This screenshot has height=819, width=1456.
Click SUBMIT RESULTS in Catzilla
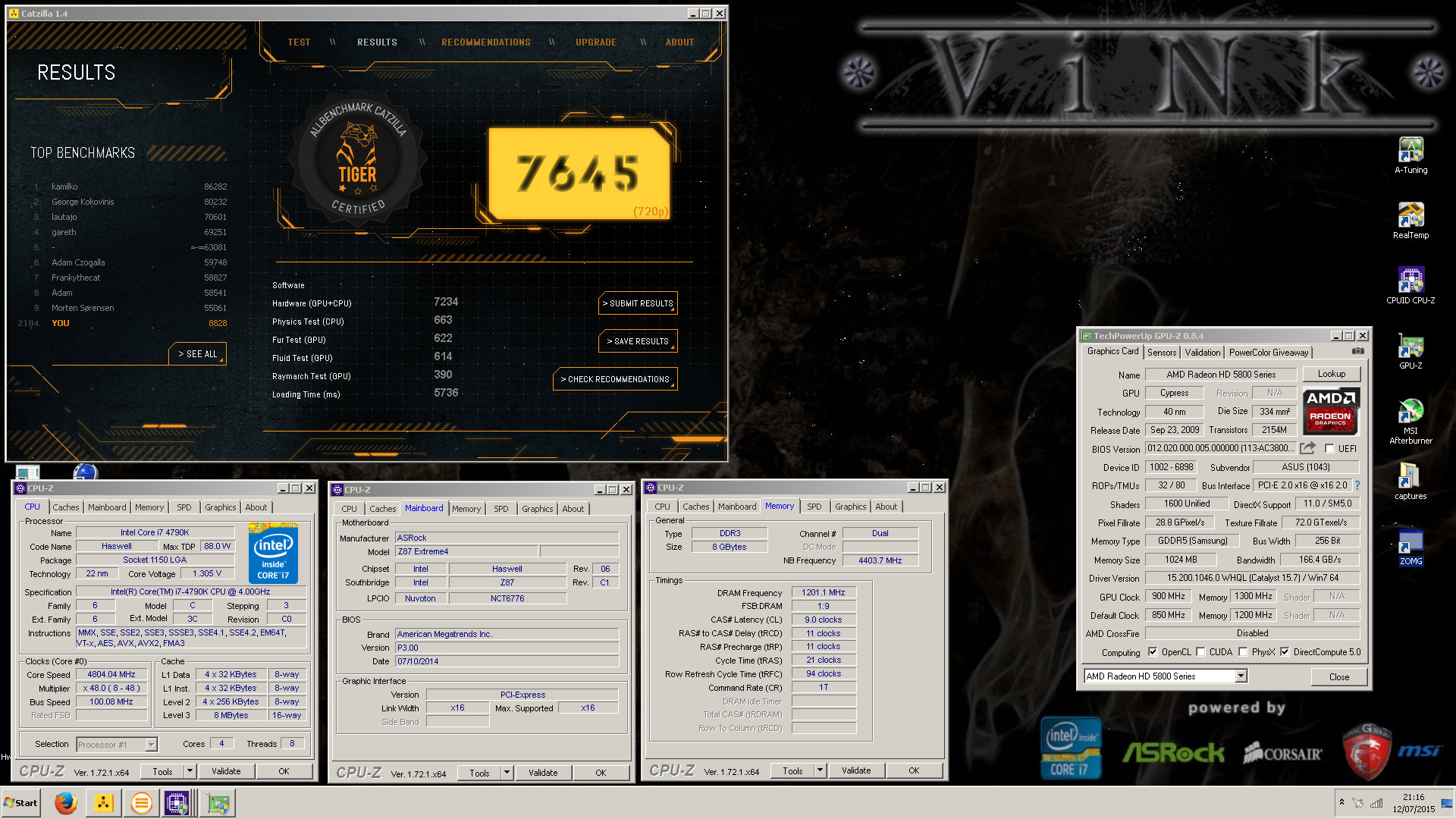(x=638, y=303)
